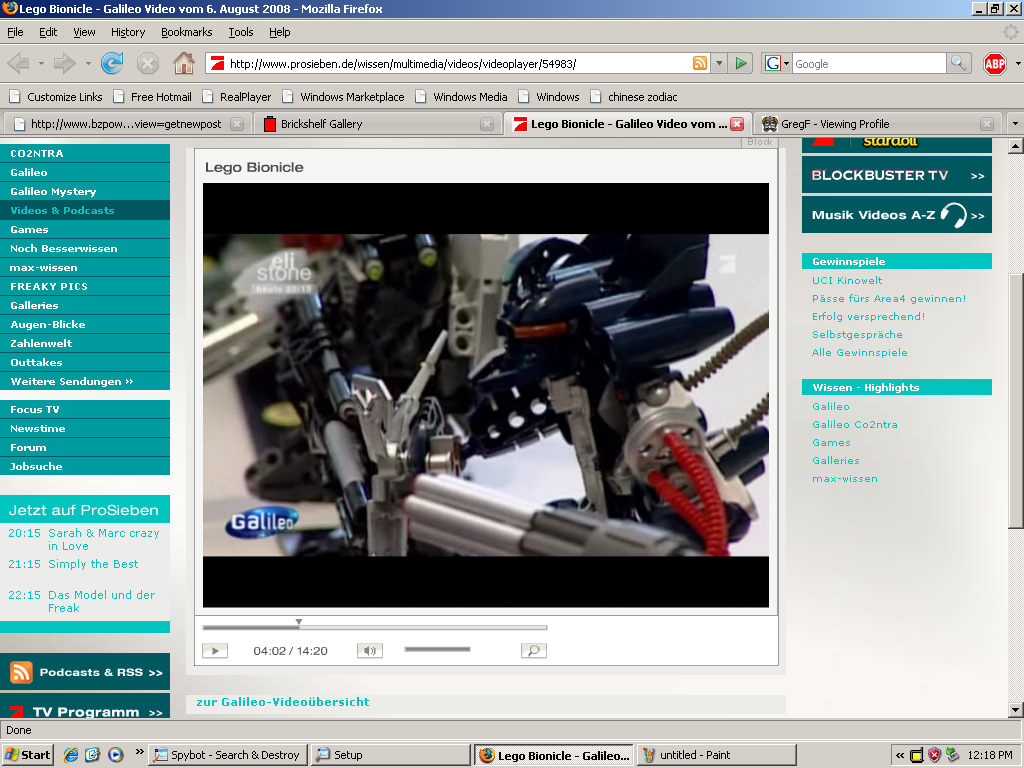Mute video with the speaker button
The image size is (1024, 768).
pos(370,650)
